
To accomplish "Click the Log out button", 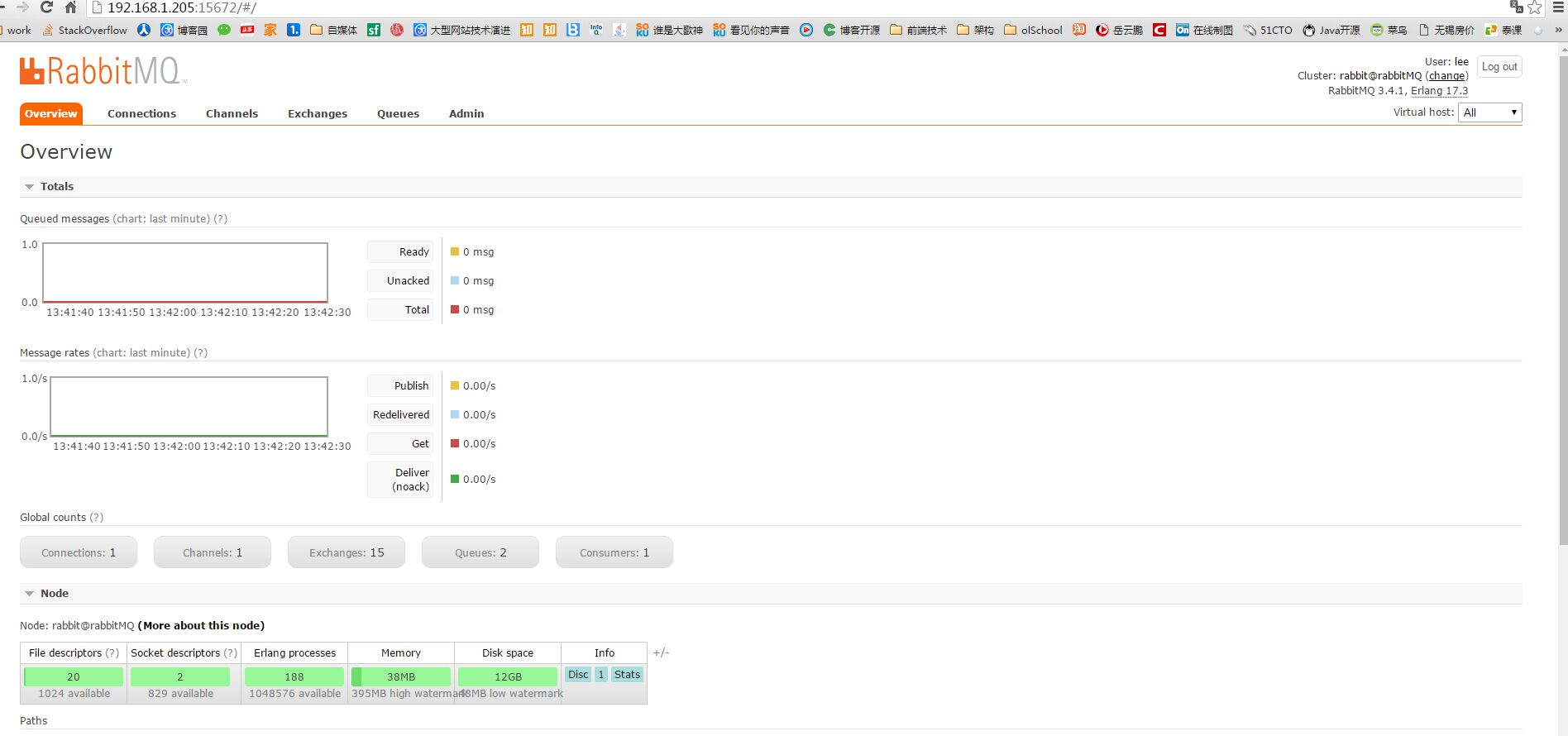I will pos(1499,67).
